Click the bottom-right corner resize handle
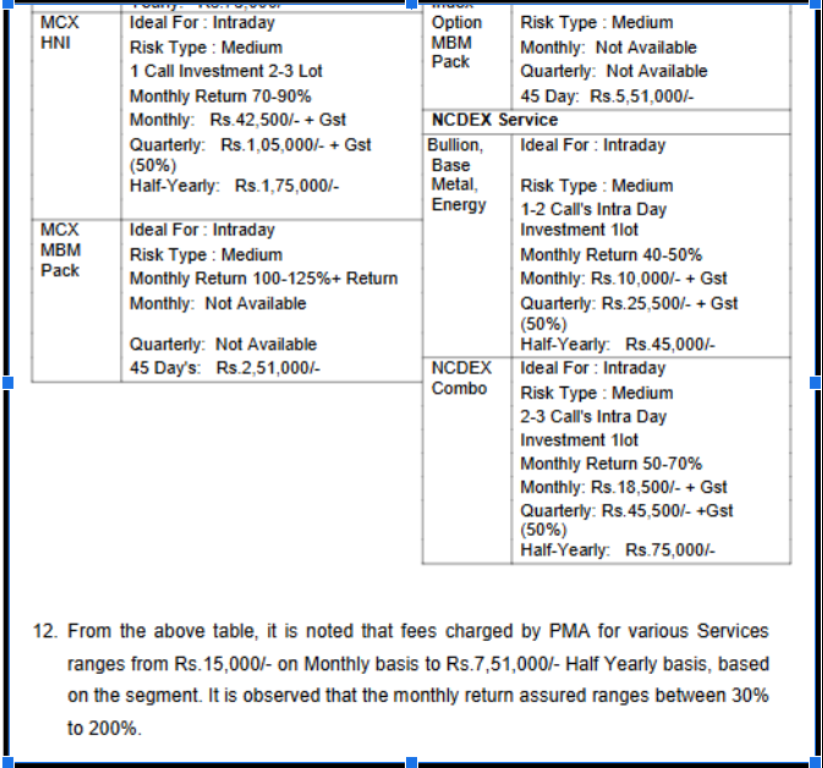Image resolution: width=823 pixels, height=768 pixels. click(x=815, y=763)
